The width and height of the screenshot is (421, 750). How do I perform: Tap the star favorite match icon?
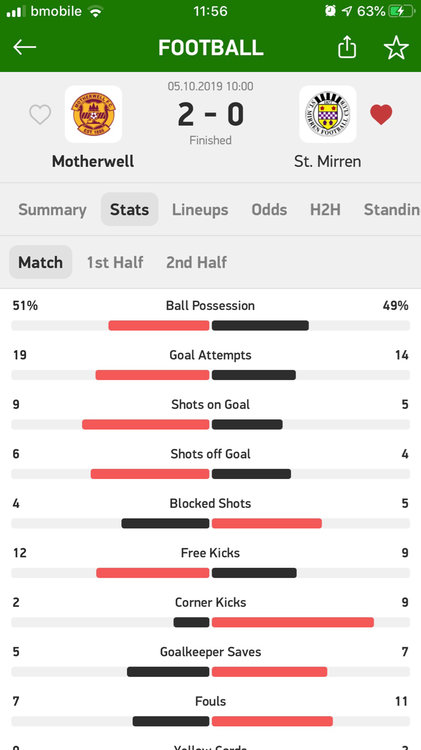point(396,47)
